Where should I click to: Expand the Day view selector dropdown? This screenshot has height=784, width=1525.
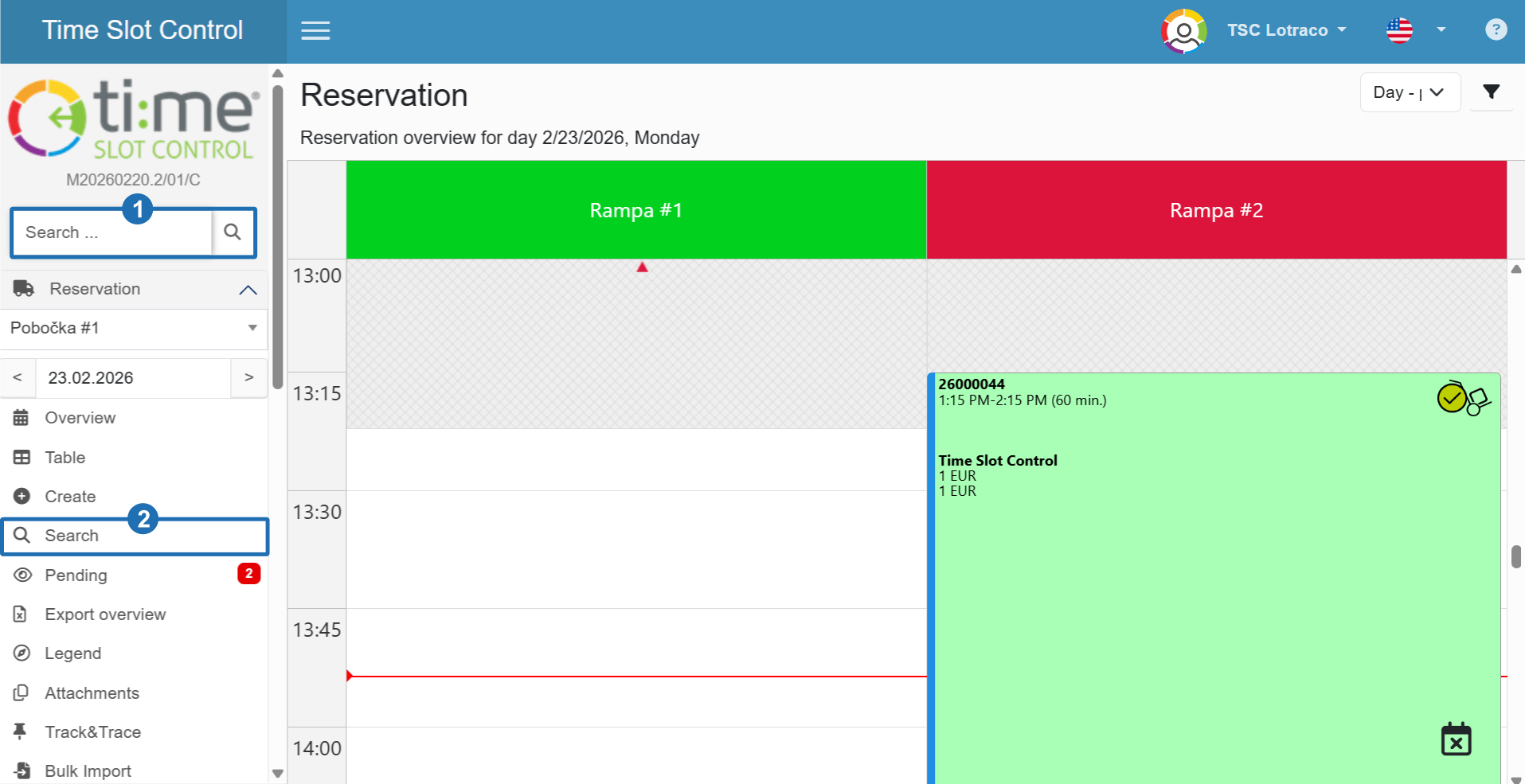click(1409, 92)
